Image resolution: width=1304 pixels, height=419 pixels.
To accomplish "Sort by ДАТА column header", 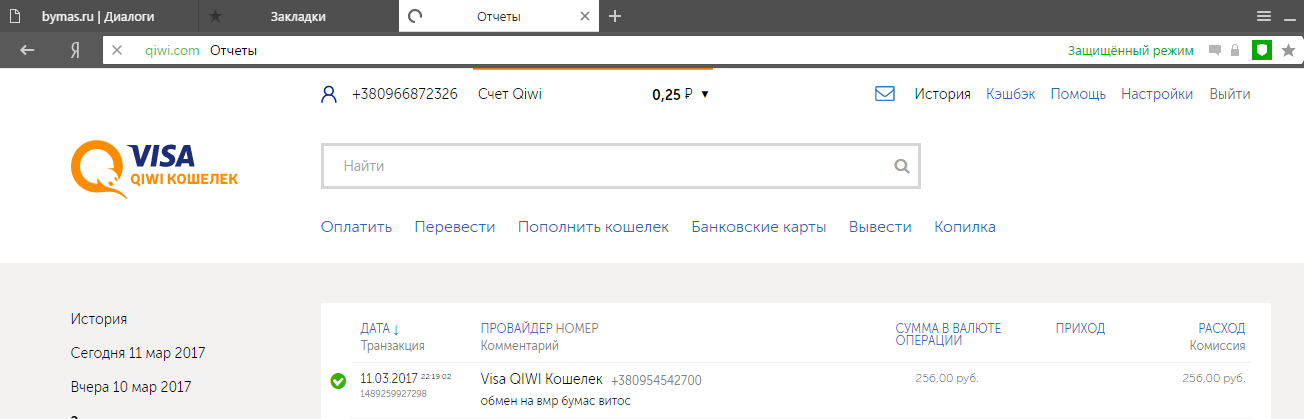I will click(379, 328).
